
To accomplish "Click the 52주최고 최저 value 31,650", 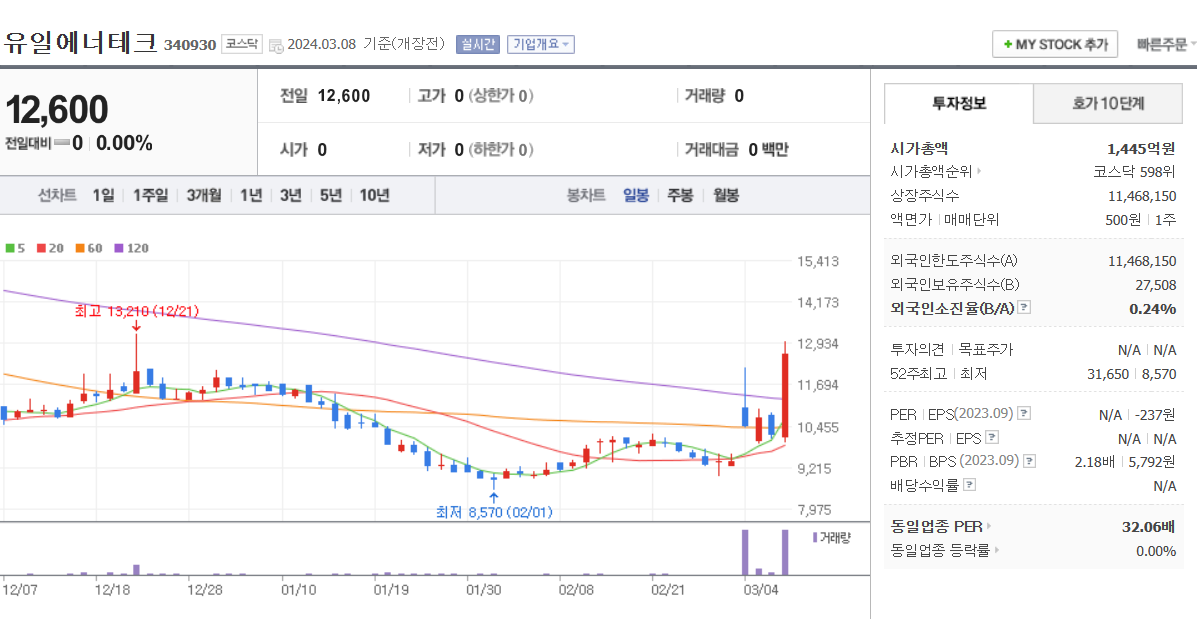I will 1108,374.
